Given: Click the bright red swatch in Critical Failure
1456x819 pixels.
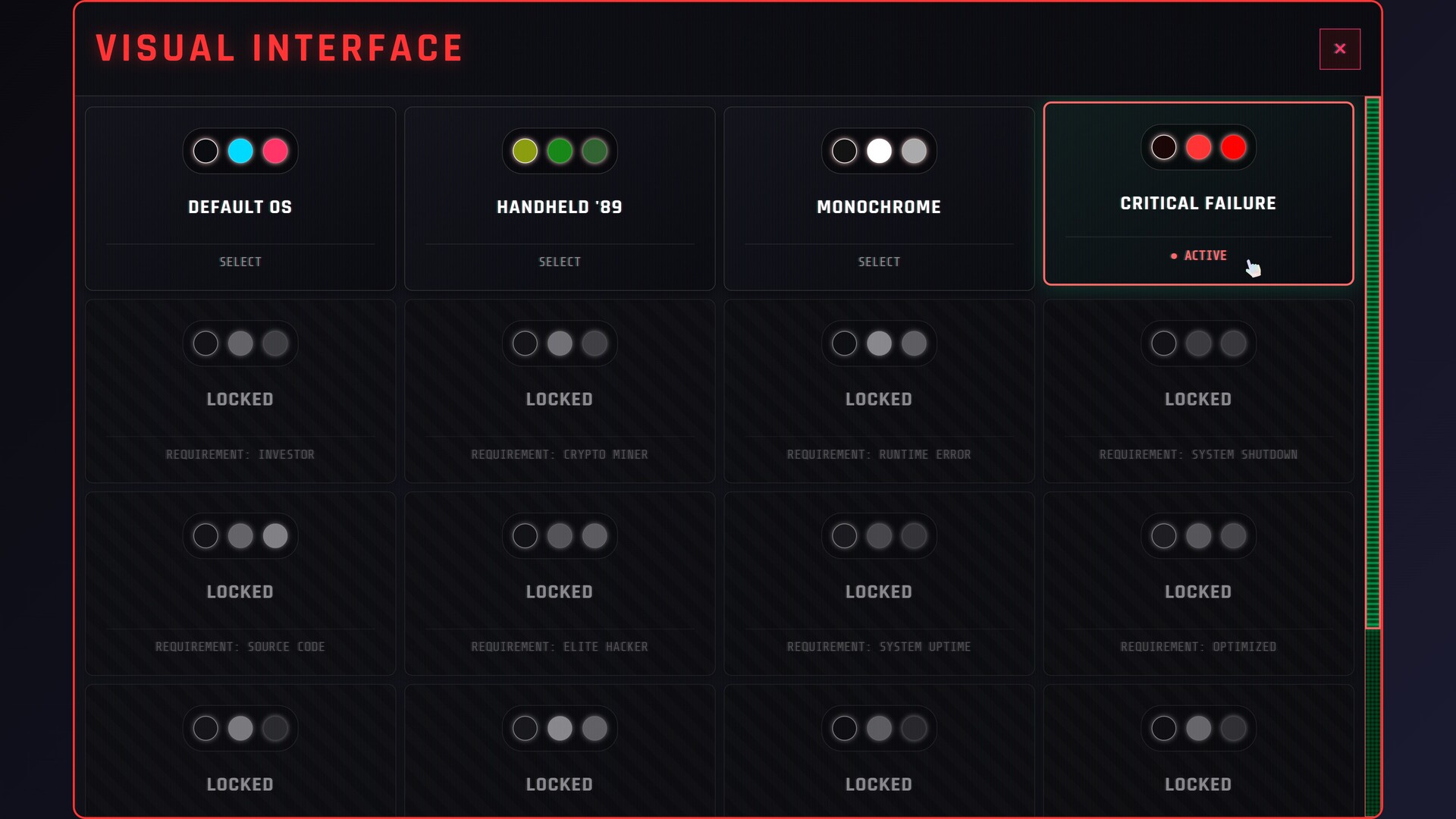Looking at the screenshot, I should (x=1233, y=147).
